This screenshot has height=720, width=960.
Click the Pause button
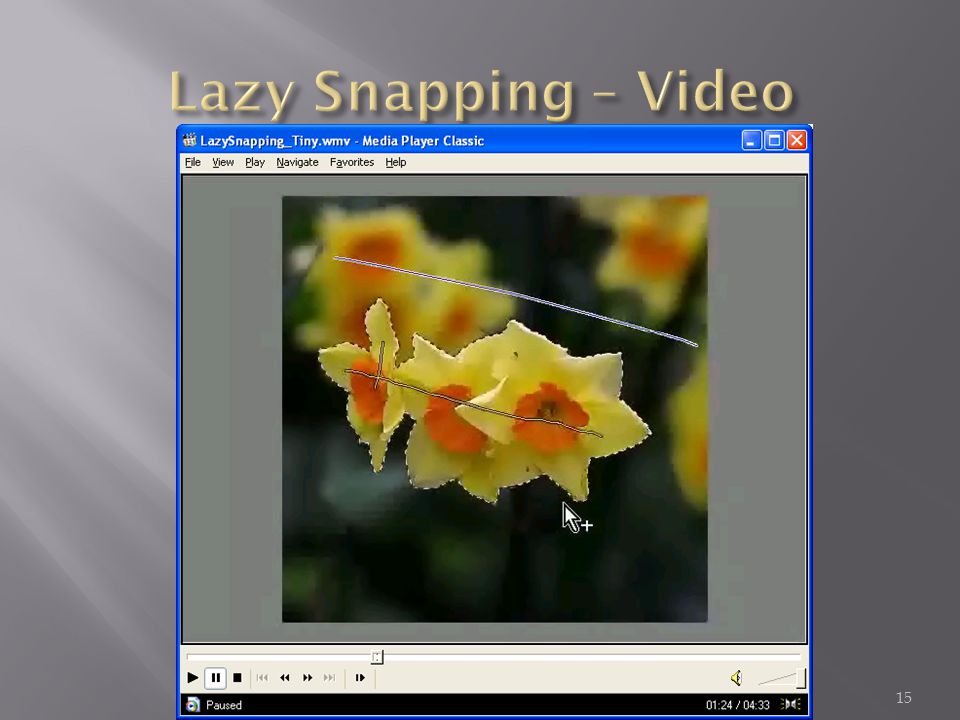coord(216,678)
